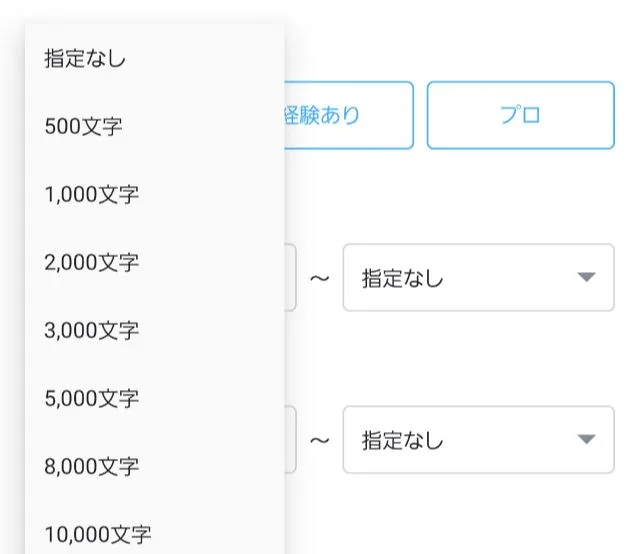Click the lower-right dropdown's arrow icon
Image resolution: width=640 pixels, height=554 pixels.
click(x=587, y=439)
